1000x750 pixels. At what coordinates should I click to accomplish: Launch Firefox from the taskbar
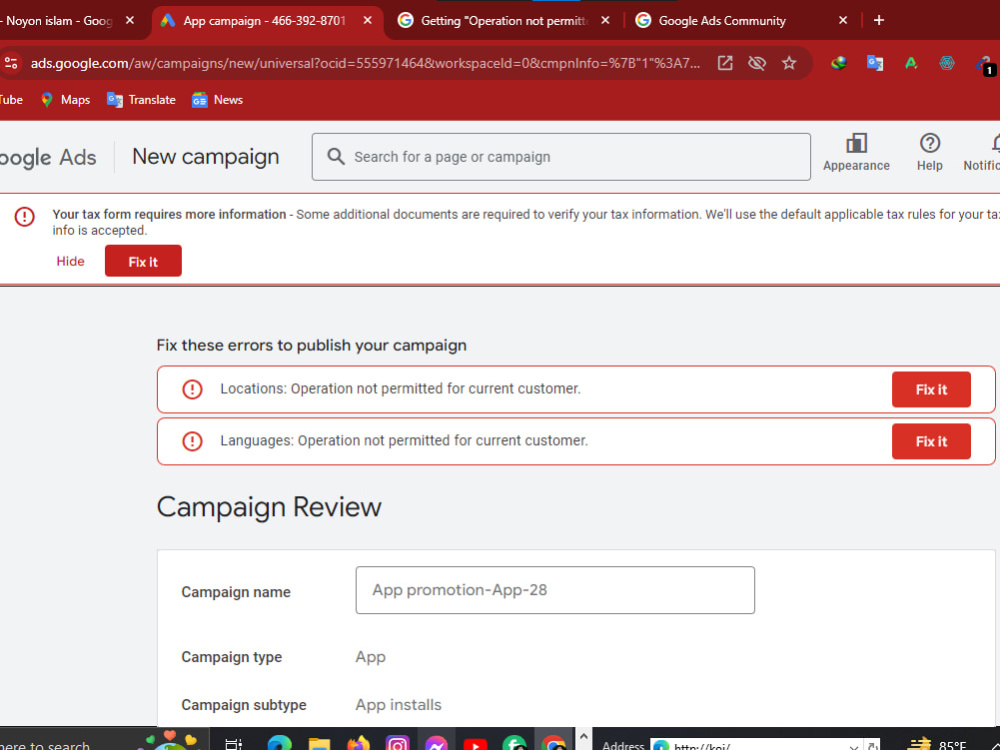tap(358, 744)
